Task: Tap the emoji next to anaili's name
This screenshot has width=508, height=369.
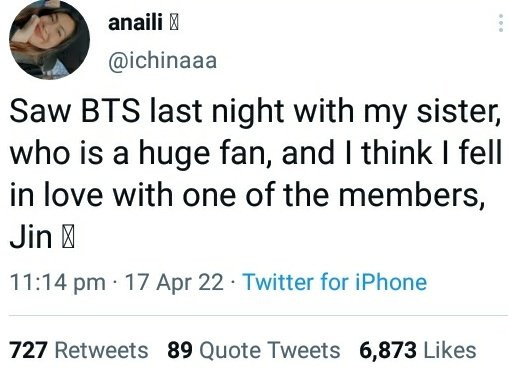Action: [x=174, y=23]
